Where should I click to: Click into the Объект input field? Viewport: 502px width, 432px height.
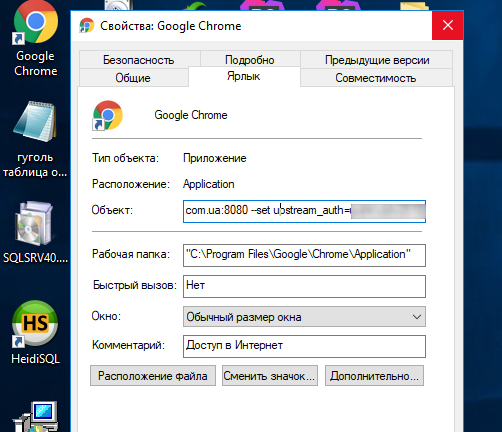point(304,211)
